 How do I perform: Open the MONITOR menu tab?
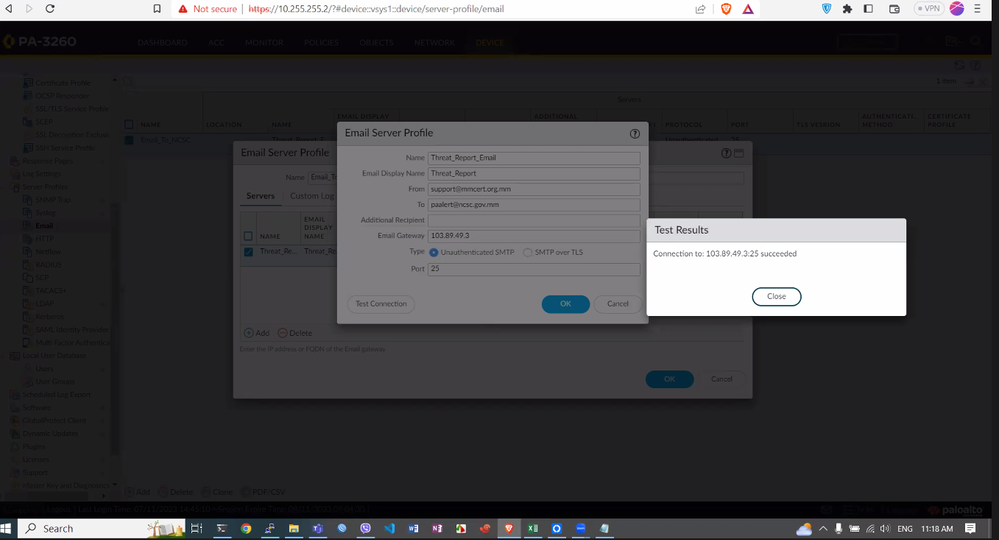point(264,43)
